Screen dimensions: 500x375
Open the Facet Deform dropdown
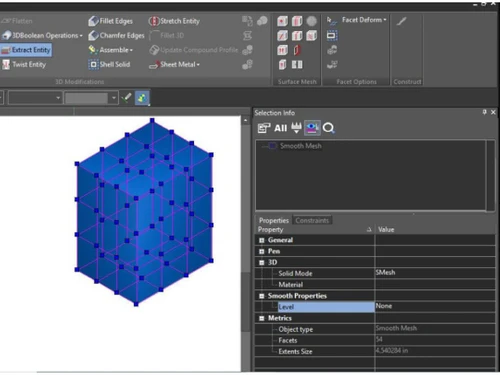tap(364, 20)
